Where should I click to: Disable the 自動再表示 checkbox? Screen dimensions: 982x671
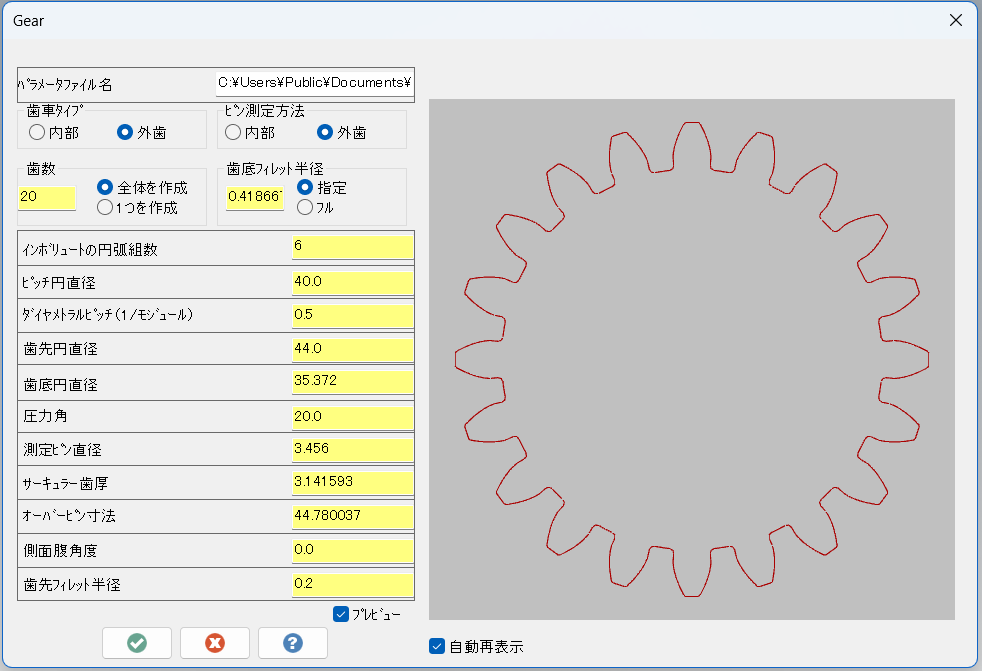(x=436, y=646)
